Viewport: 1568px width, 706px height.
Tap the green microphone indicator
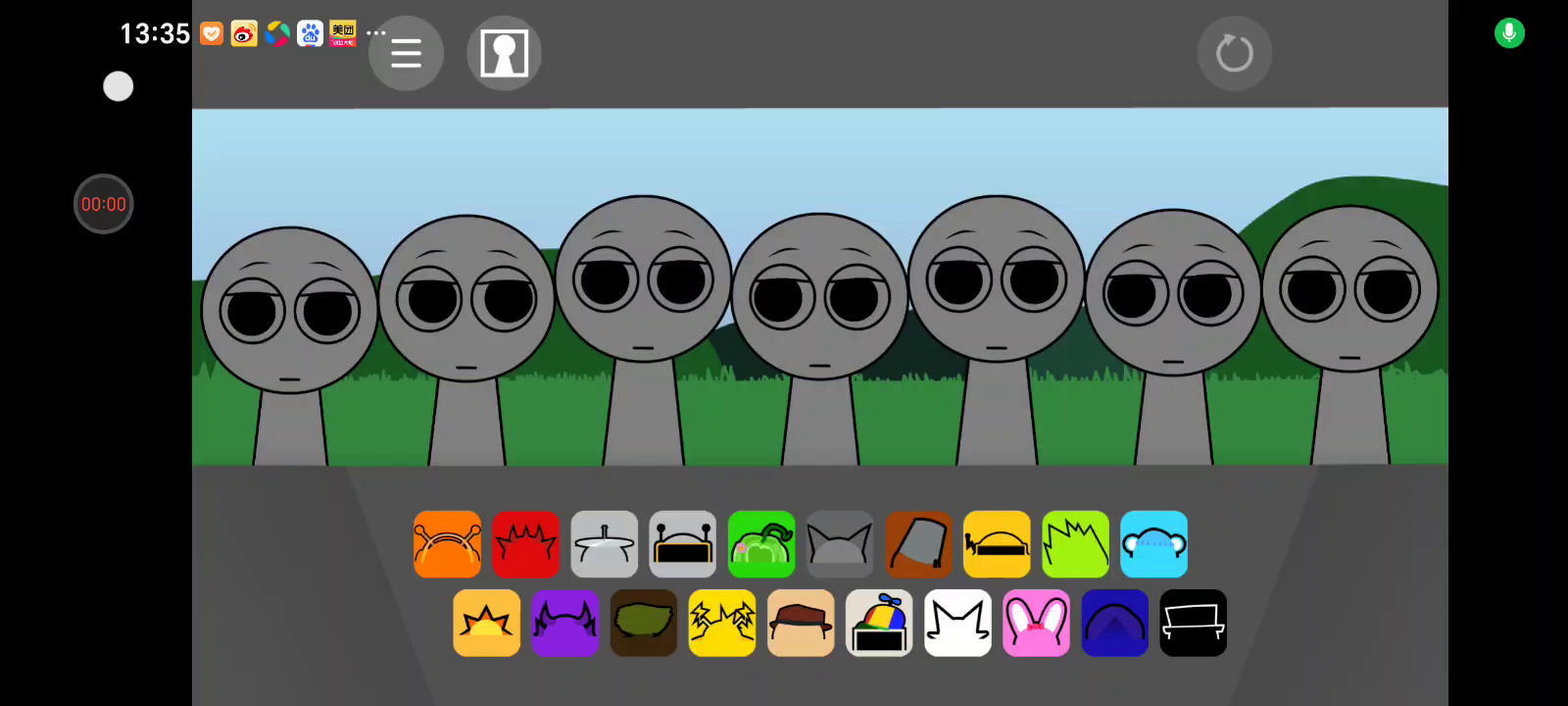(x=1509, y=33)
